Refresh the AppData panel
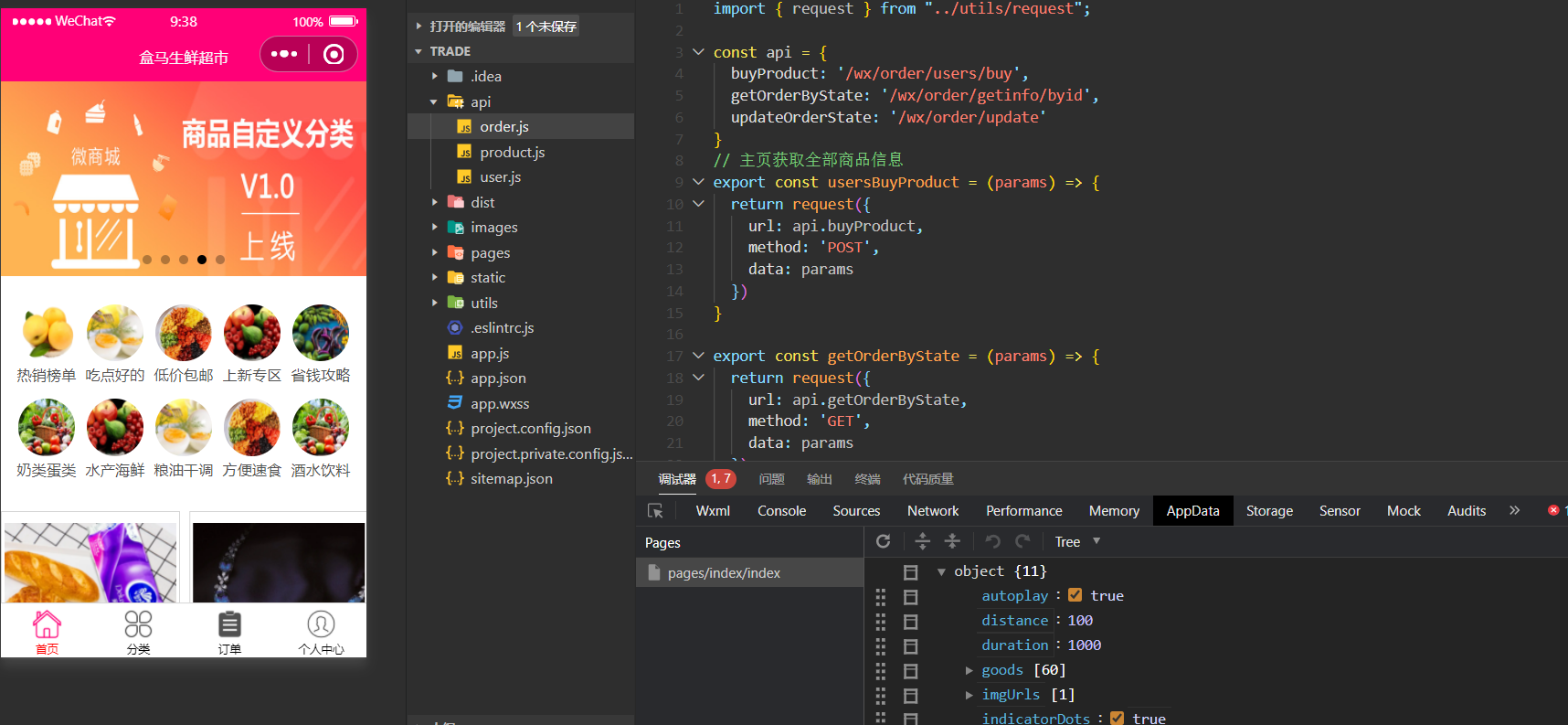 click(883, 541)
